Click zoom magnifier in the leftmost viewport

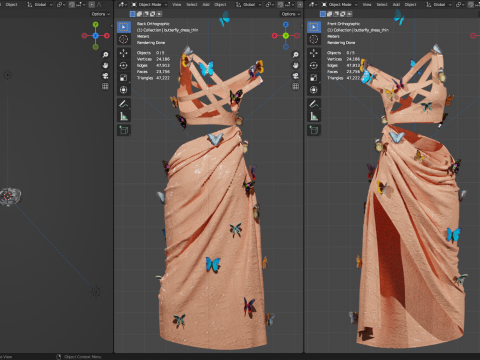tap(105, 55)
